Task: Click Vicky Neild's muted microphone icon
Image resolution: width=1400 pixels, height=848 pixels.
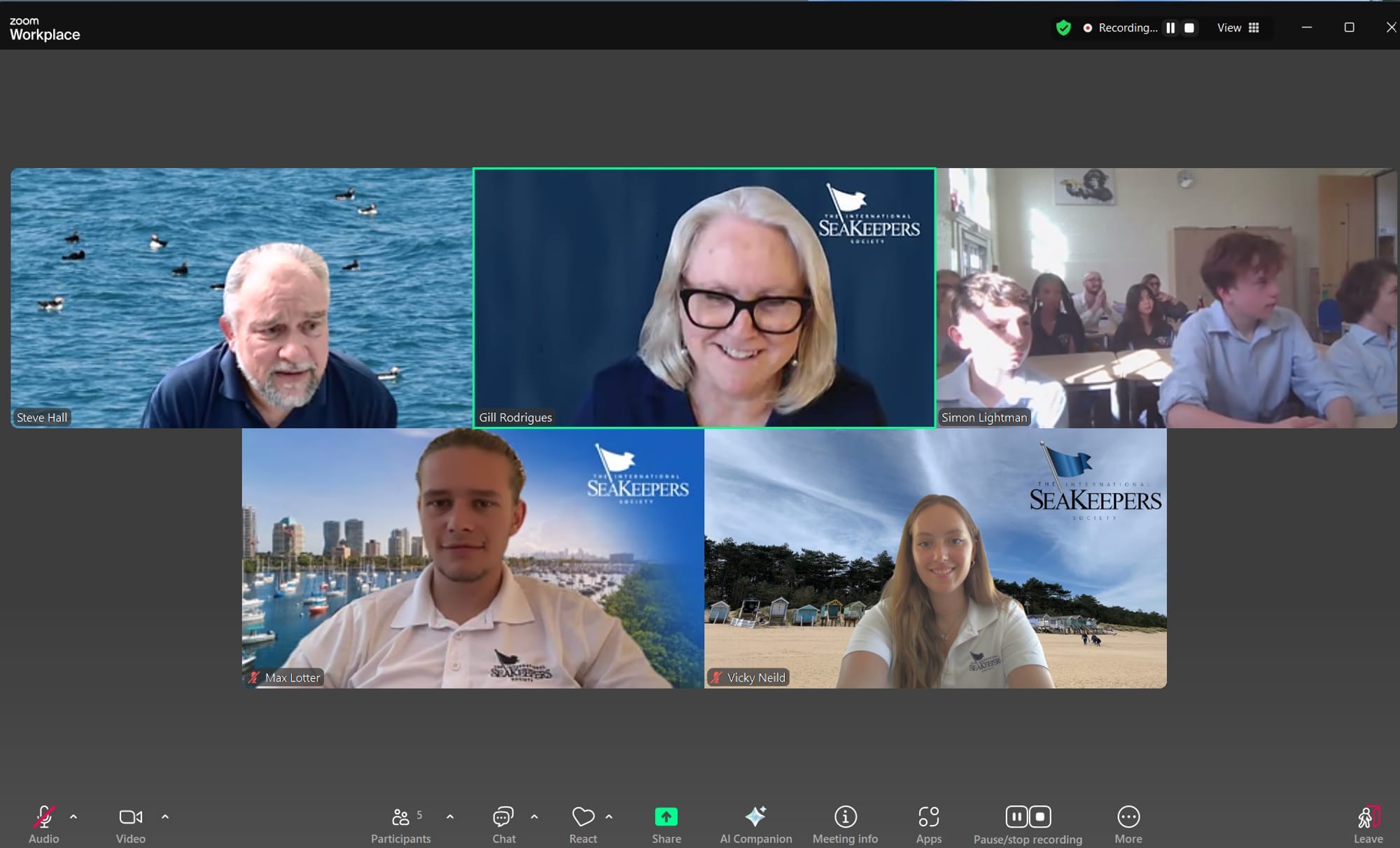Action: click(x=716, y=677)
